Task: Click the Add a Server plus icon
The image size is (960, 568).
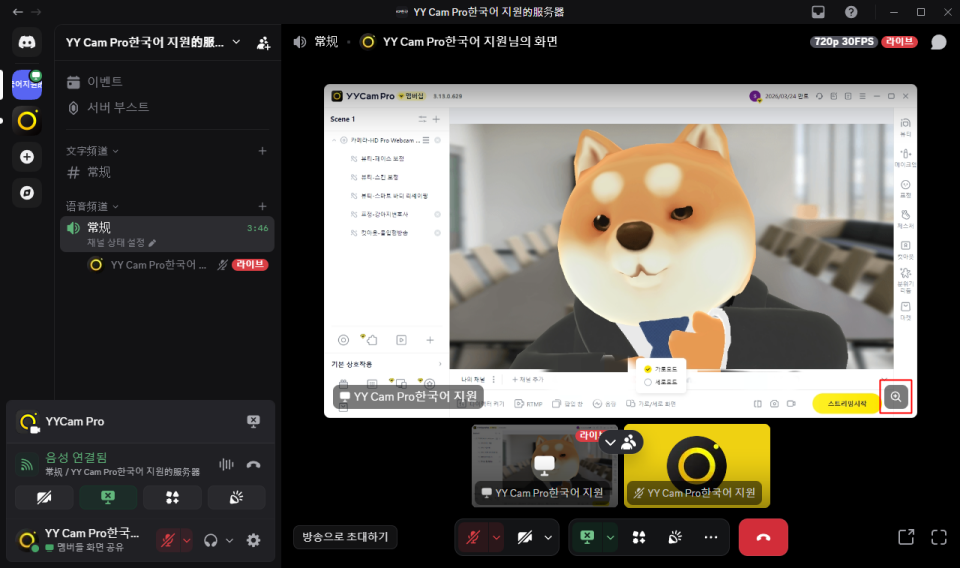Action: pyautogui.click(x=27, y=156)
